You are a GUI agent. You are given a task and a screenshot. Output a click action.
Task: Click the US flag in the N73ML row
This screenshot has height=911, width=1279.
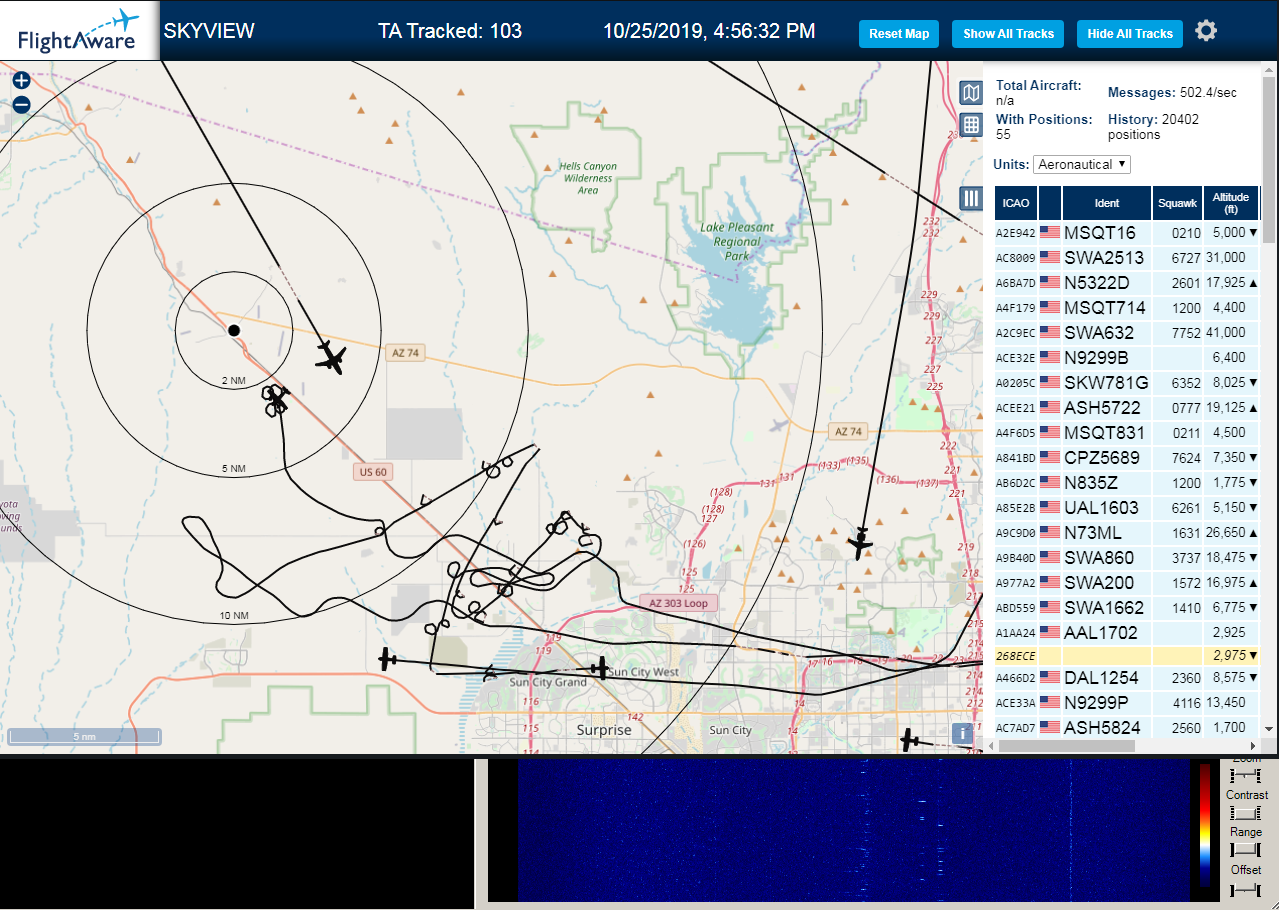coord(1050,532)
